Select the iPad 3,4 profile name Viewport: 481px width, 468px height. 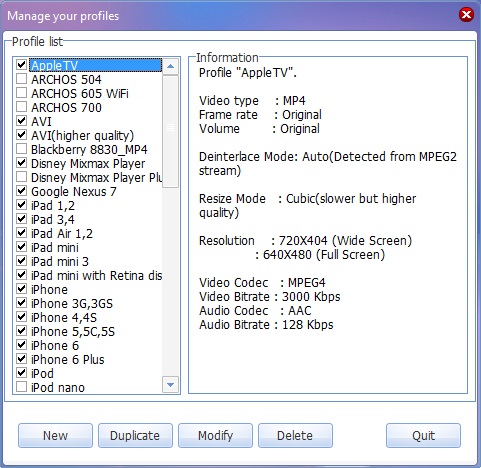[x=53, y=219]
